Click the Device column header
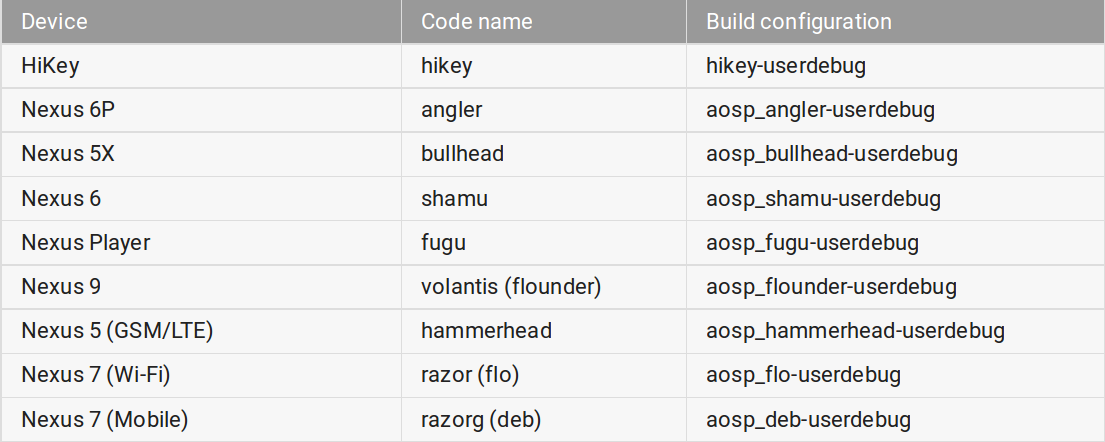The width and height of the screenshot is (1105, 442). (x=54, y=21)
